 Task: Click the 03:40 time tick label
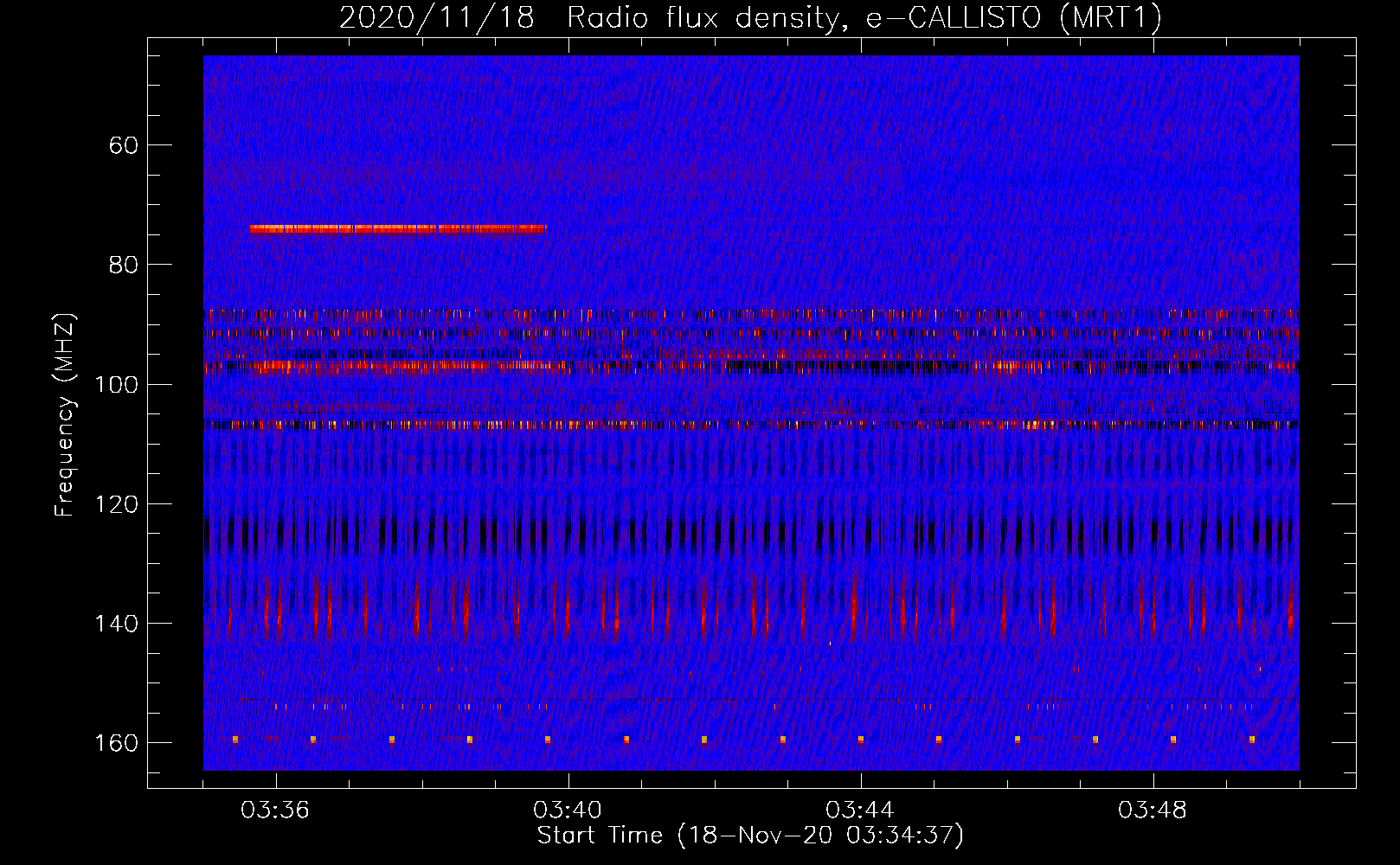pyautogui.click(x=568, y=811)
